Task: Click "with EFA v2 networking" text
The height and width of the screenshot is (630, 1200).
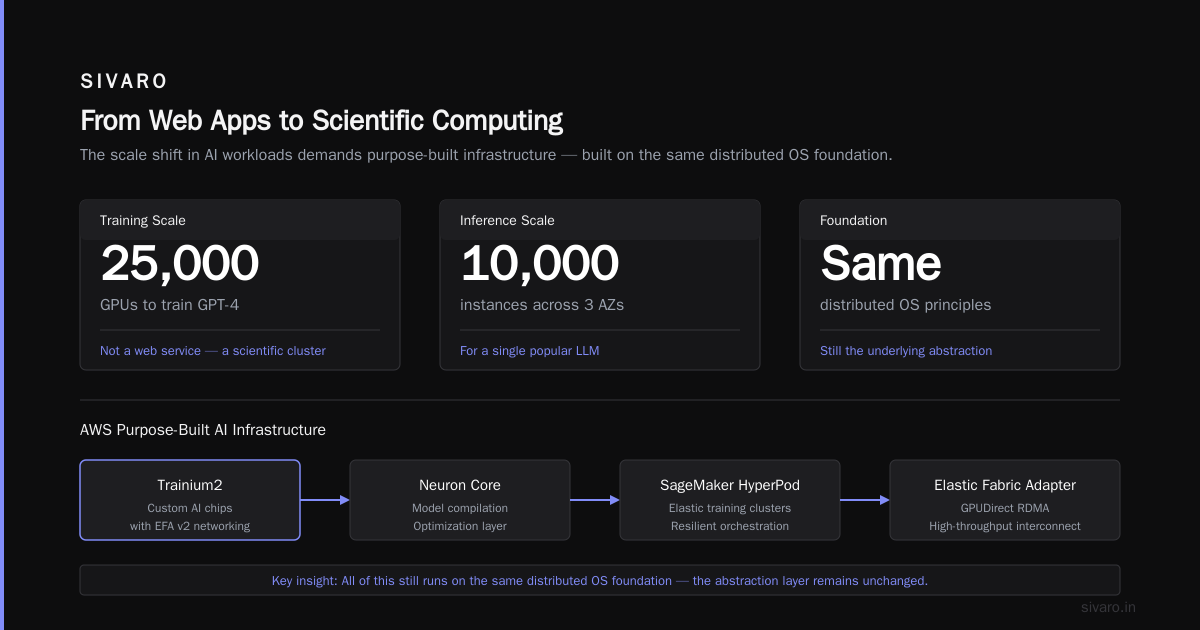Action: 190,526
